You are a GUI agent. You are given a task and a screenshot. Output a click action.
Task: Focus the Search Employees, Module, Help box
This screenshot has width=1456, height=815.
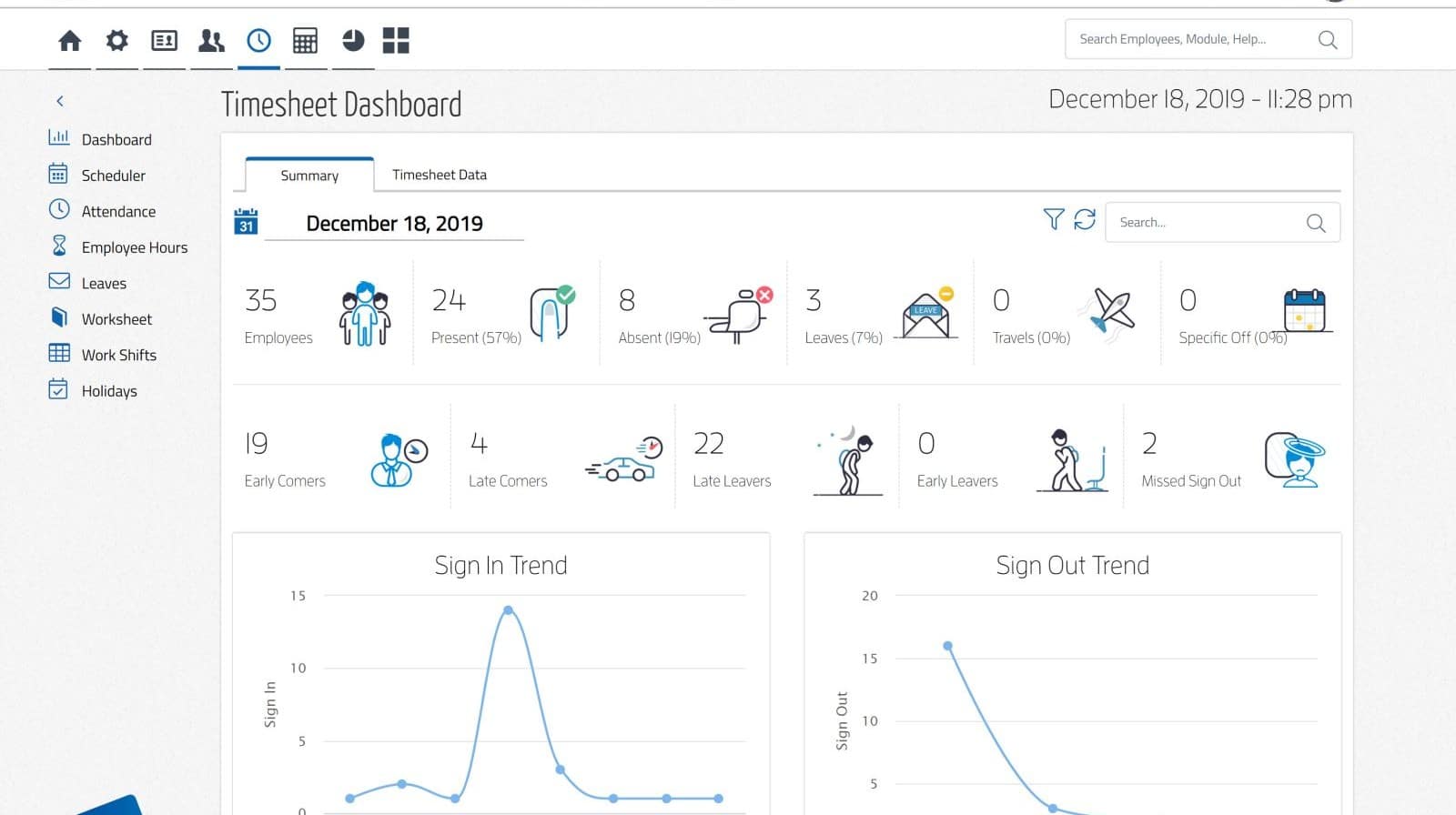1208,39
